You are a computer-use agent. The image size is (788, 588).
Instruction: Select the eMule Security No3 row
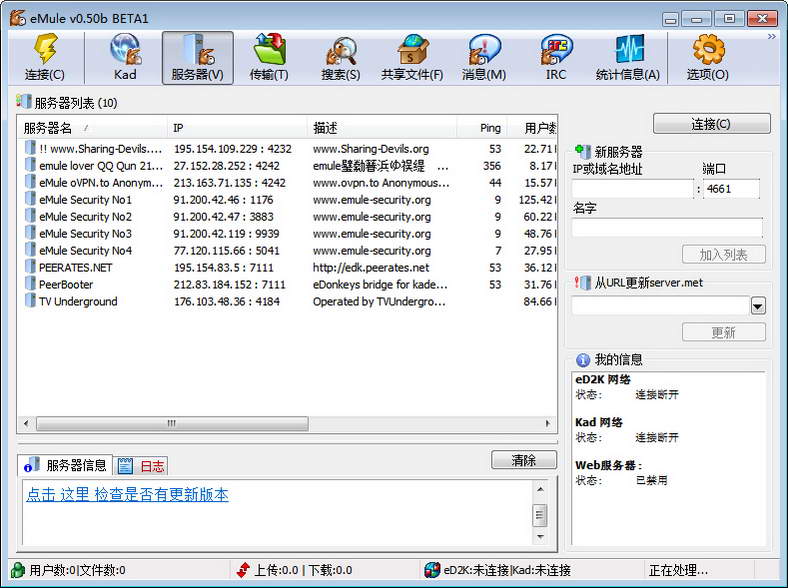[x=288, y=233]
